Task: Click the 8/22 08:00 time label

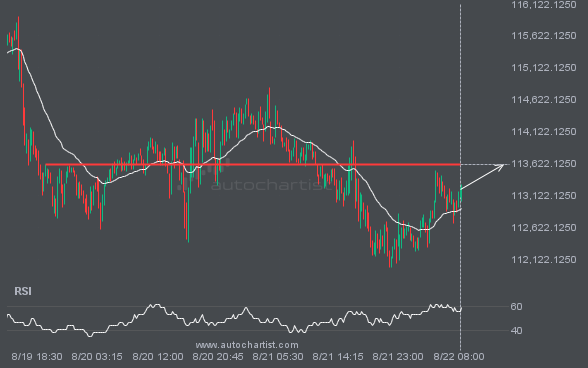Action: (459, 356)
